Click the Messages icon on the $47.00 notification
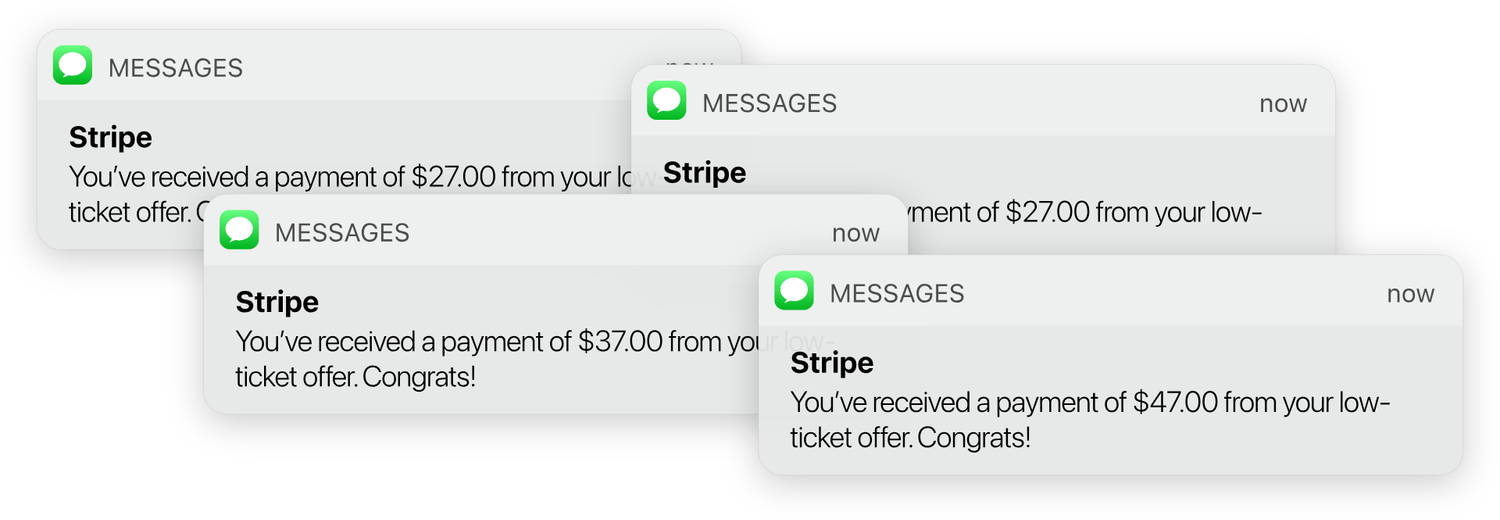This screenshot has height=520, width=1500. (x=794, y=291)
